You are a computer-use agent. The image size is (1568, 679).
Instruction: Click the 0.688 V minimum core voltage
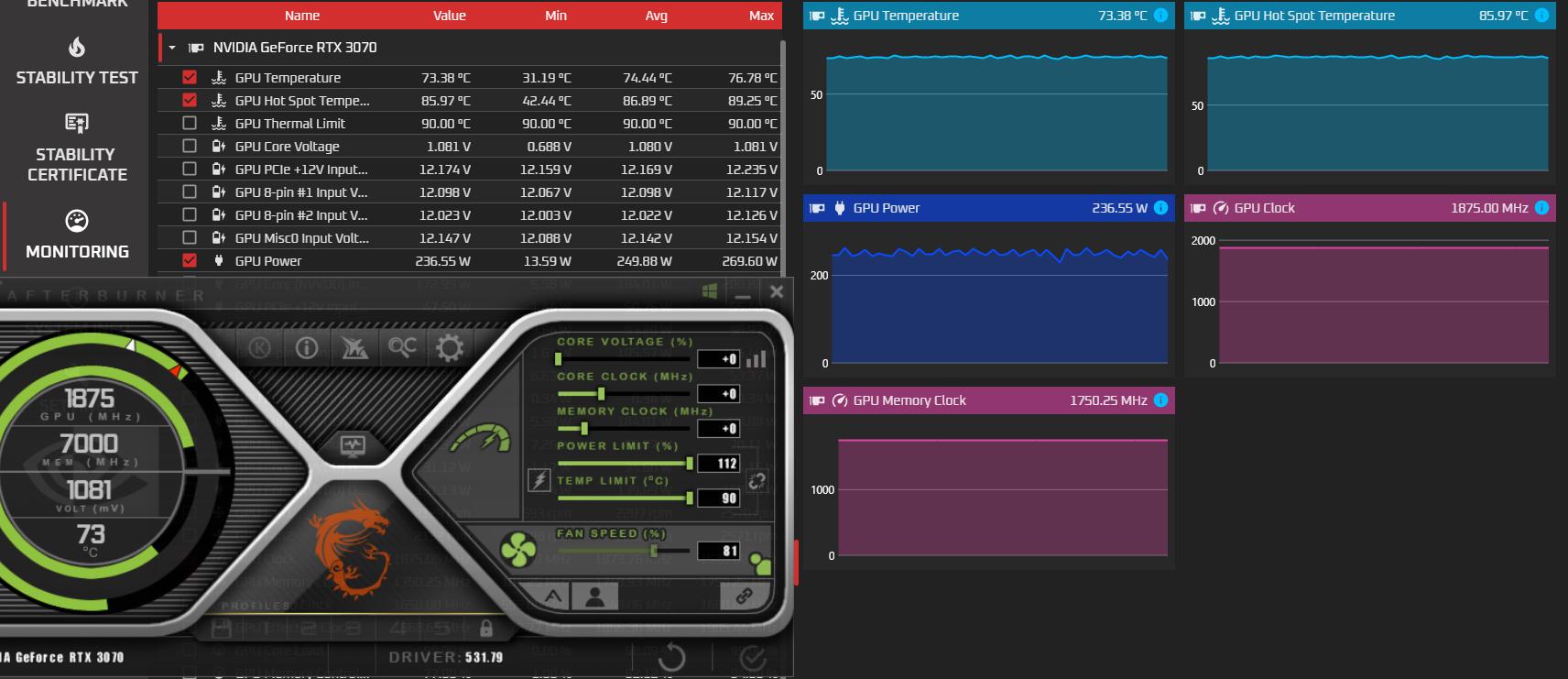549,147
